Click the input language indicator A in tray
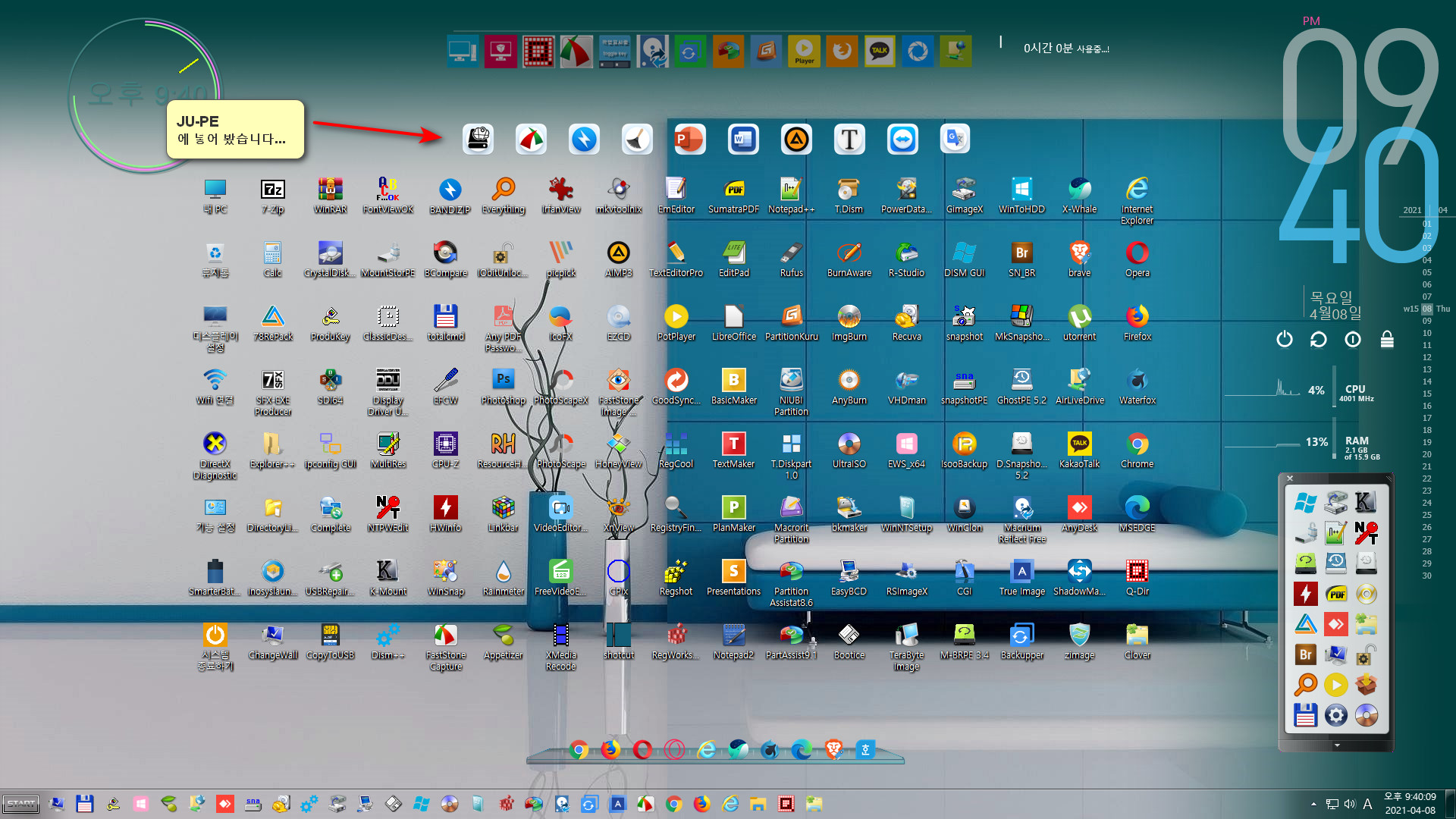1456x819 pixels. [1367, 804]
